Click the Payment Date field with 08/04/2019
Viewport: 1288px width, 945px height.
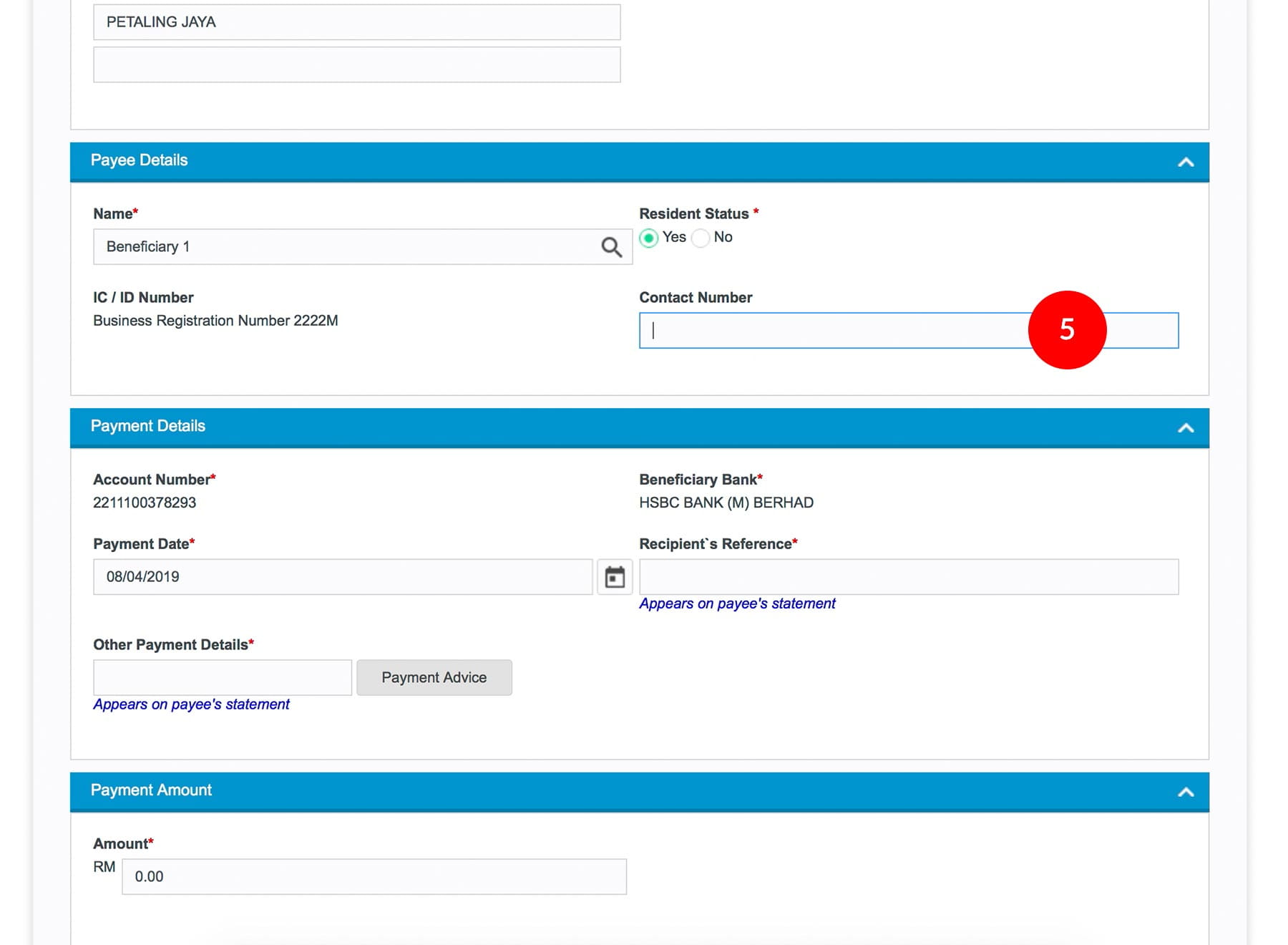342,577
